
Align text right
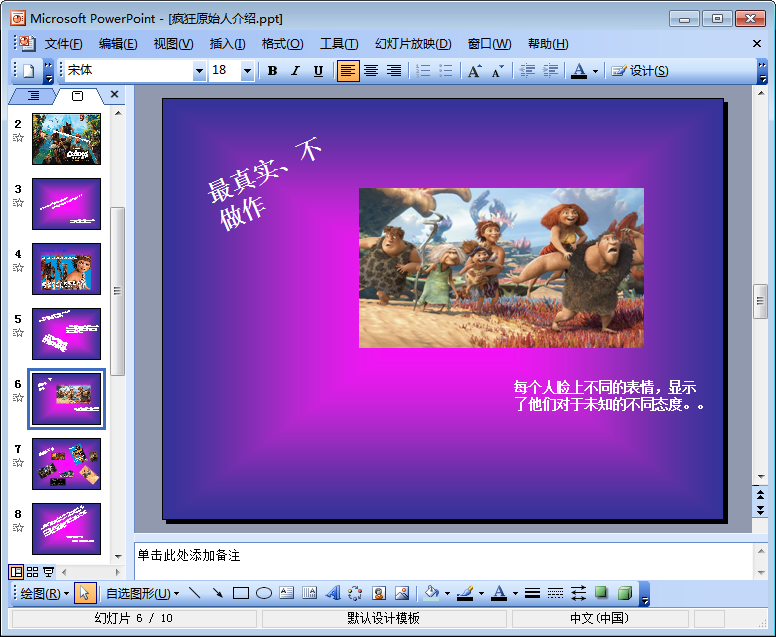pos(394,71)
